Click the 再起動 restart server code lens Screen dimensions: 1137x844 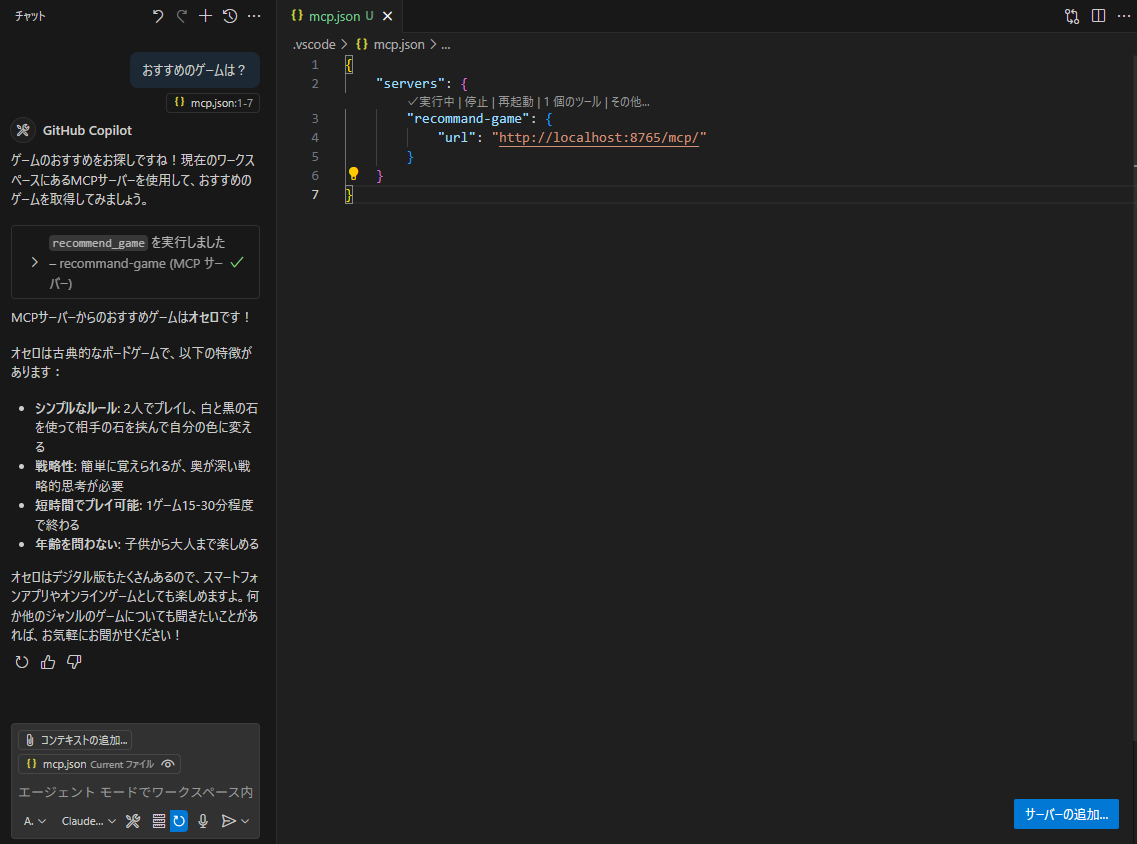coord(516,102)
